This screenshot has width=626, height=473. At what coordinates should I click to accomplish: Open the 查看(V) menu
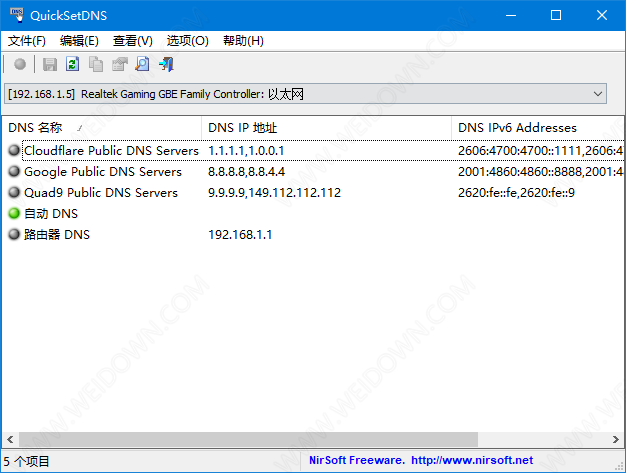(x=133, y=41)
